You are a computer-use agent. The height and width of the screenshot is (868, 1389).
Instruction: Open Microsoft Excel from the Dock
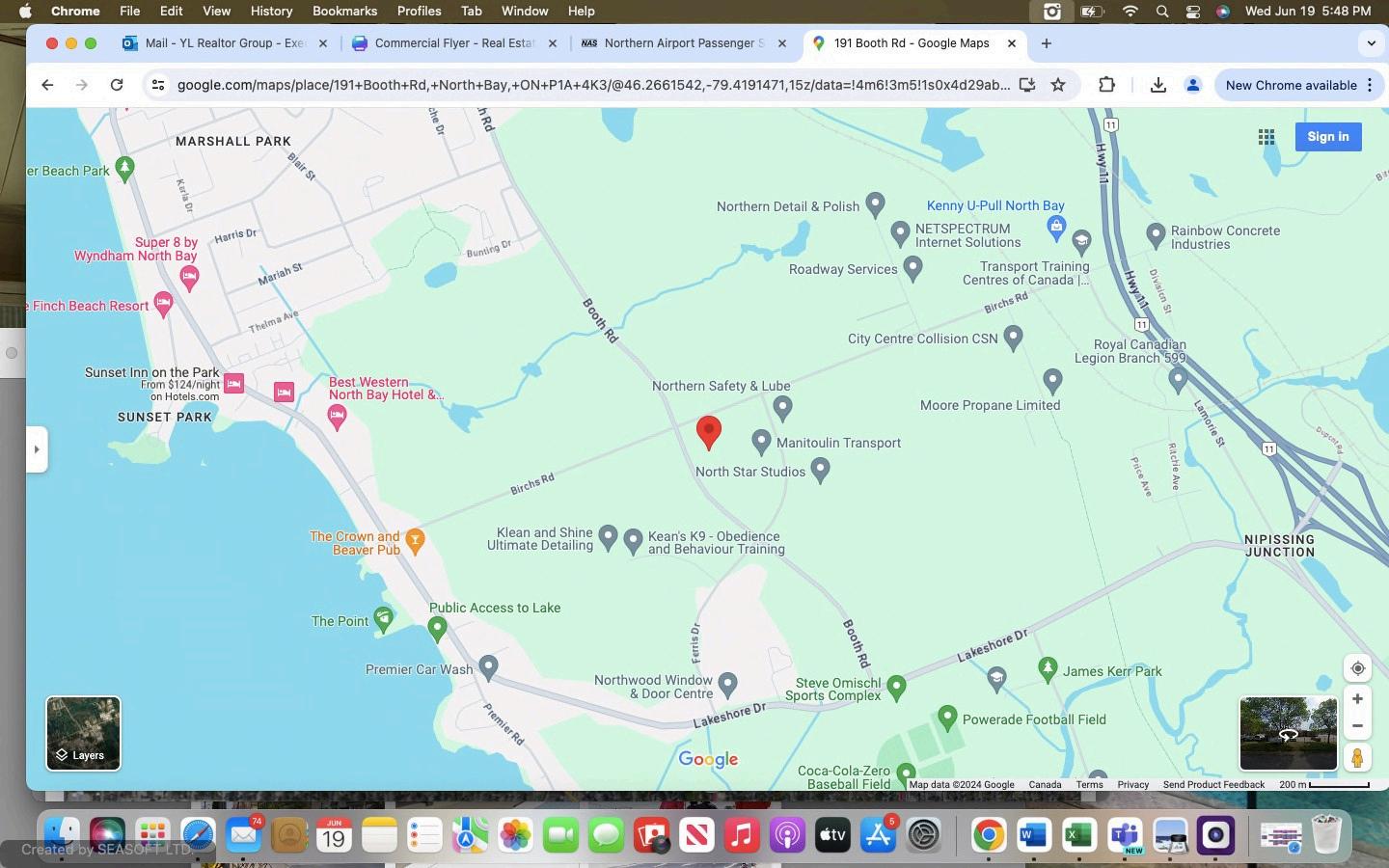[1078, 835]
